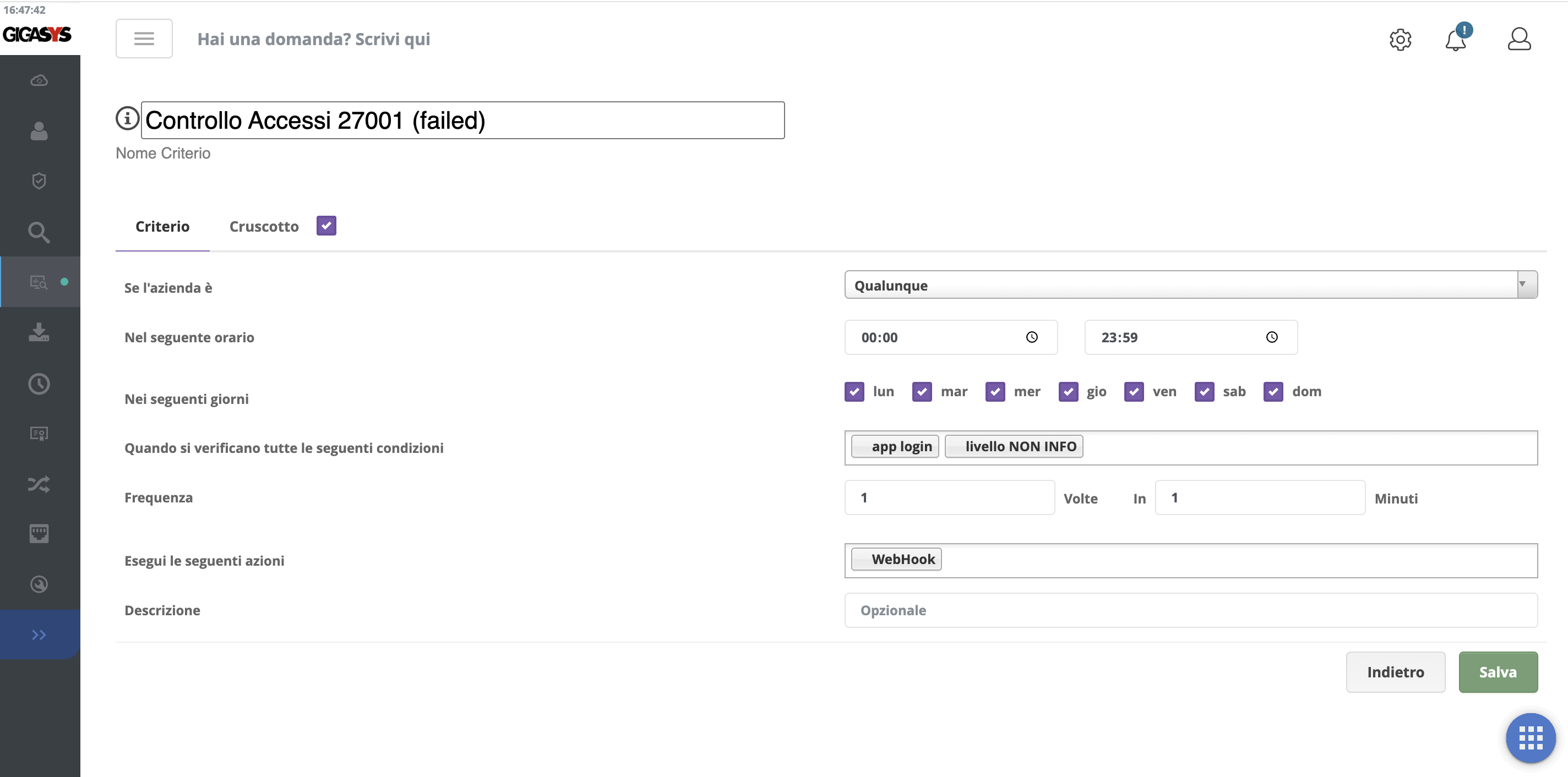
Task: Click the magnifier search sidebar icon
Action: pos(39,232)
